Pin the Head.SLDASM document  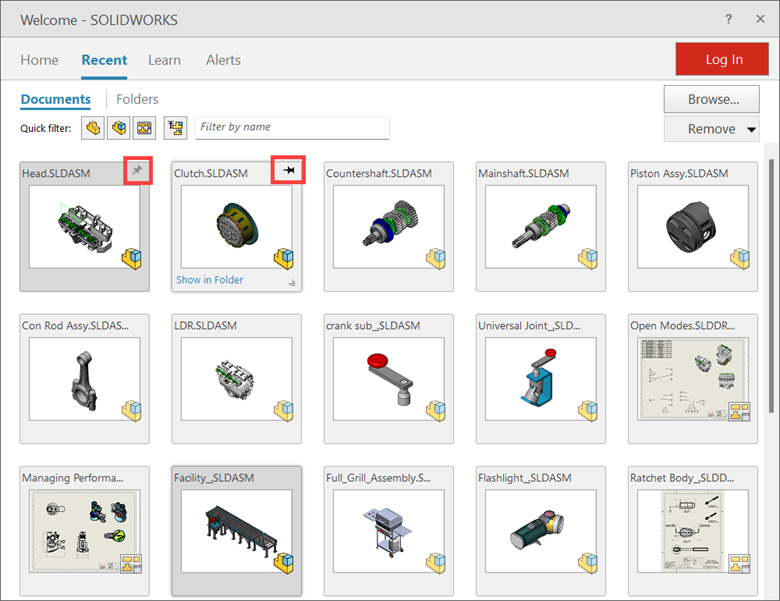(137, 170)
